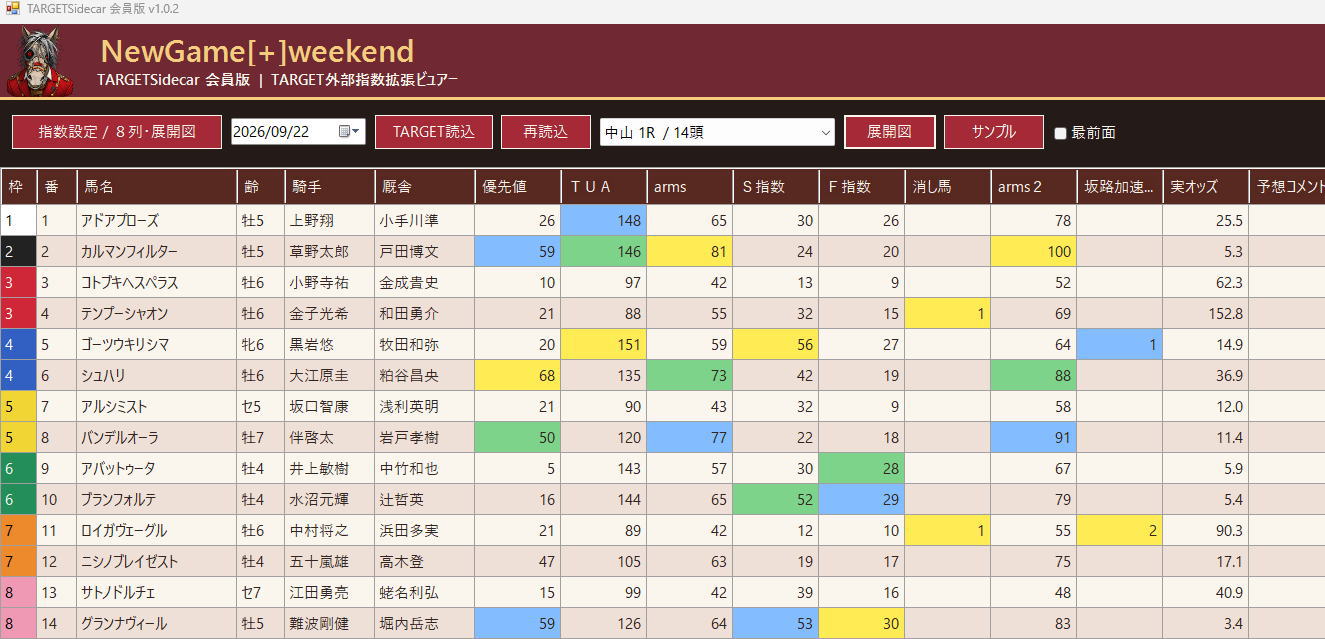
Task: Enable the 最前面 checkbox
Action: (1060, 133)
